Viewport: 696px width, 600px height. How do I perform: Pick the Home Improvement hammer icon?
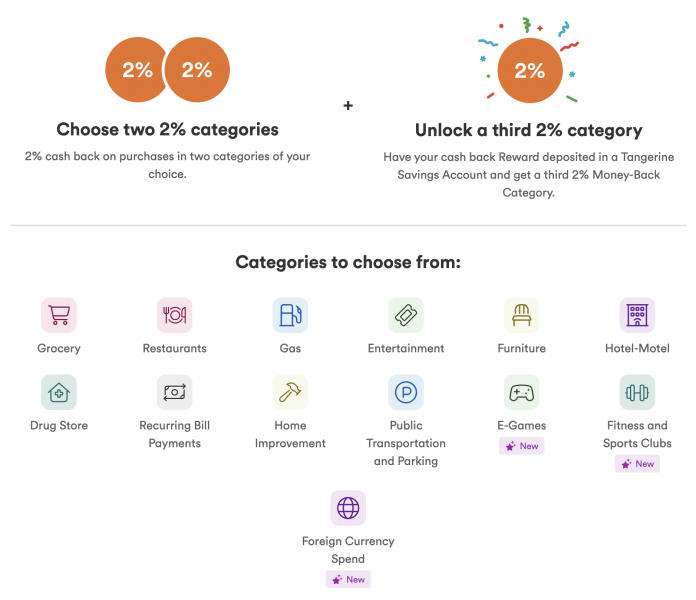(290, 392)
